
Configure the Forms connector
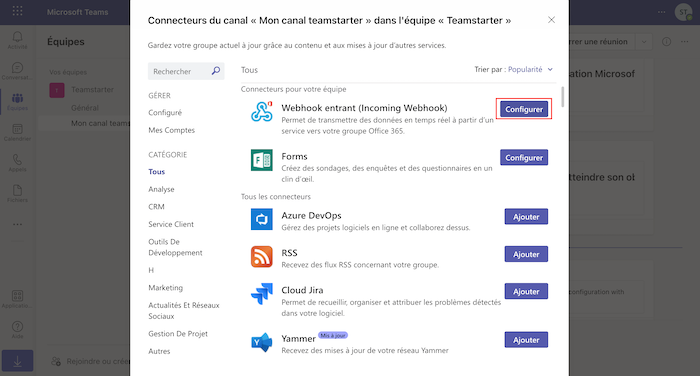pos(524,158)
